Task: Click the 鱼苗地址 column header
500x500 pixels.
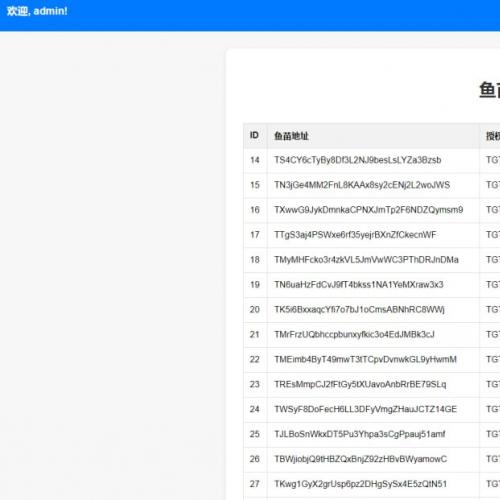Action: 291,136
